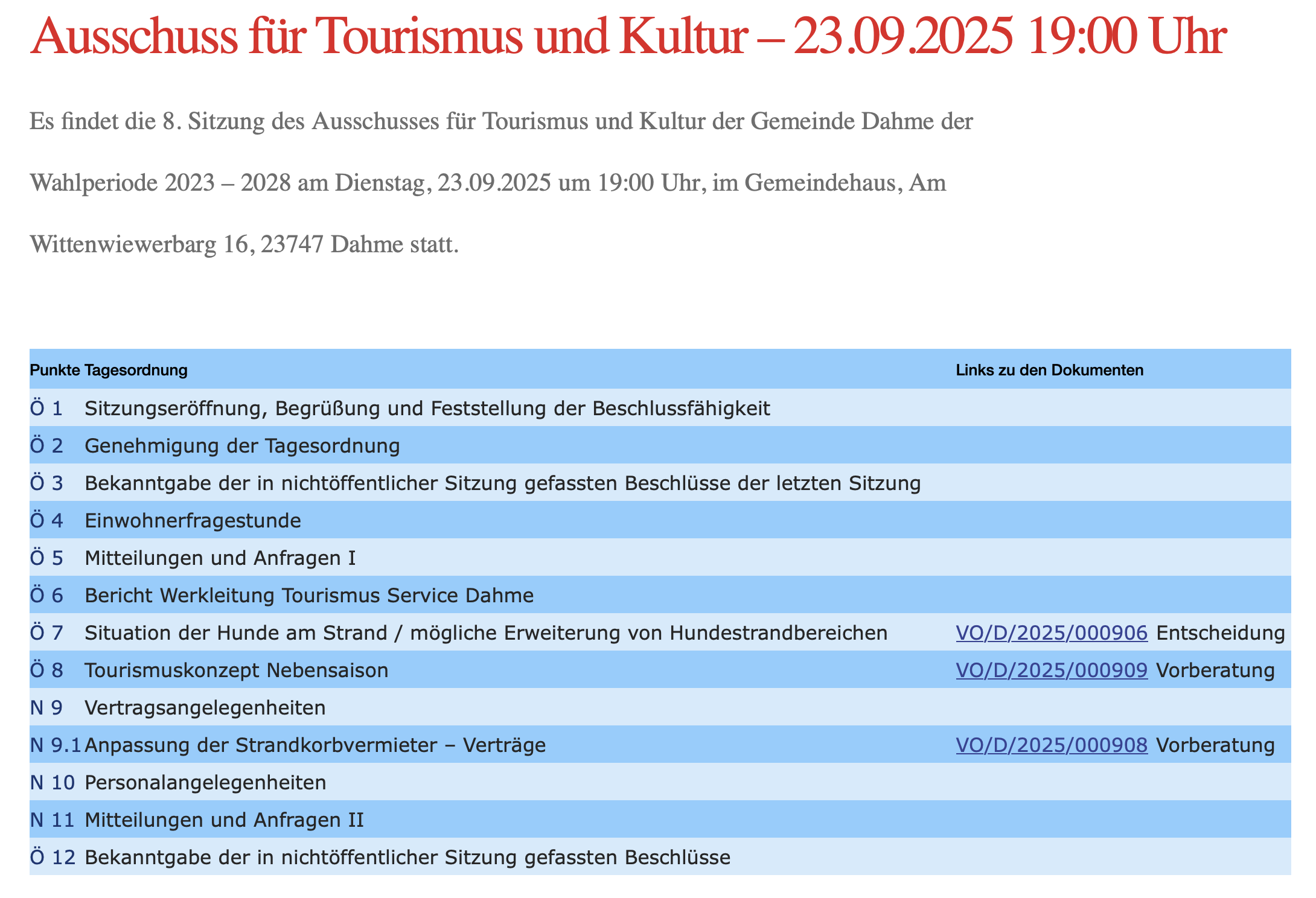
Task: Open document link VO/D/2025/000908
Action: 1051,745
